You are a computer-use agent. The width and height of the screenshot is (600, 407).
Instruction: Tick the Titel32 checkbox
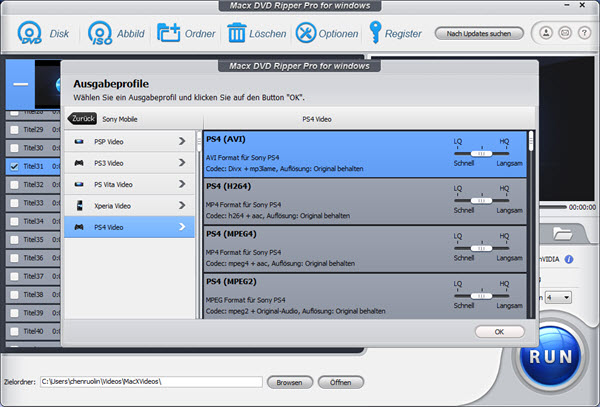click(14, 185)
